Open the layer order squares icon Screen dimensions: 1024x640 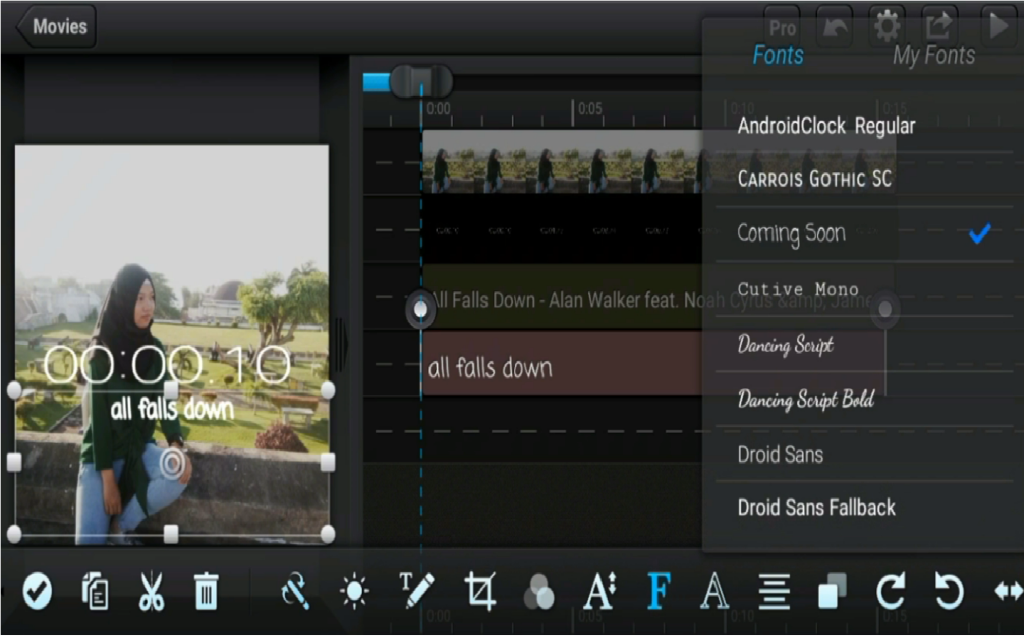coord(833,591)
